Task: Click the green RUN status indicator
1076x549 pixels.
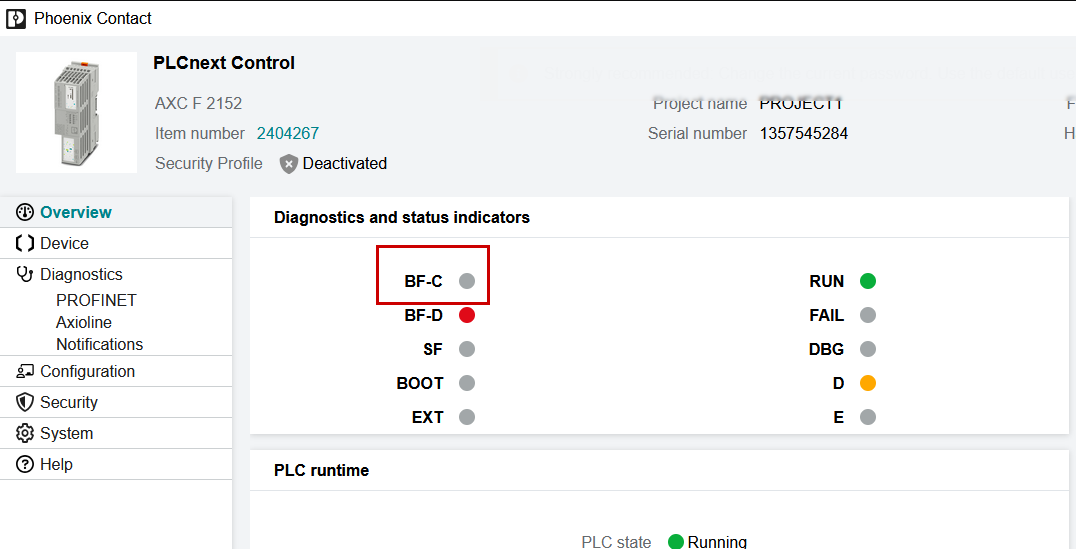Action: pyautogui.click(x=868, y=281)
